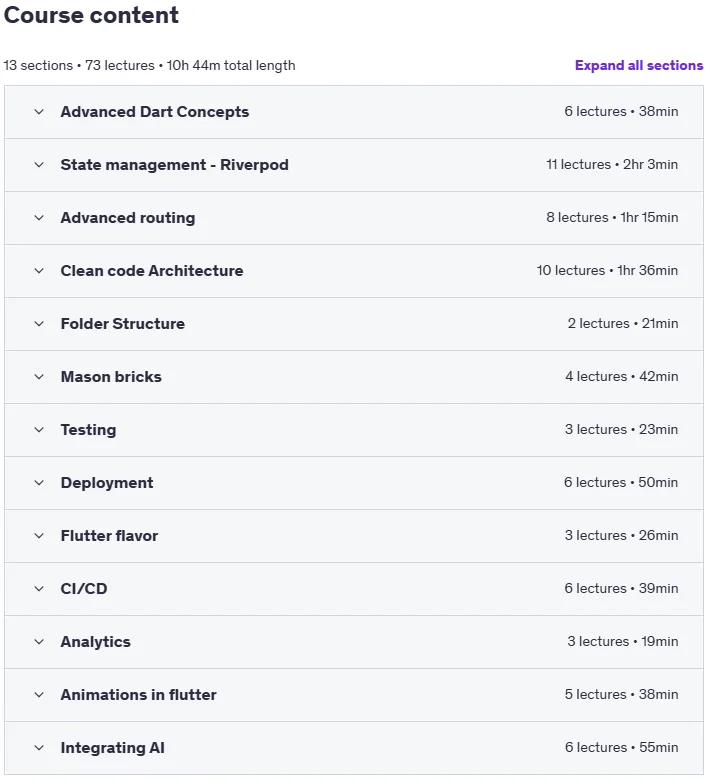Expand the Advanced routing chevron
This screenshot has width=710, height=781.
click(39, 218)
